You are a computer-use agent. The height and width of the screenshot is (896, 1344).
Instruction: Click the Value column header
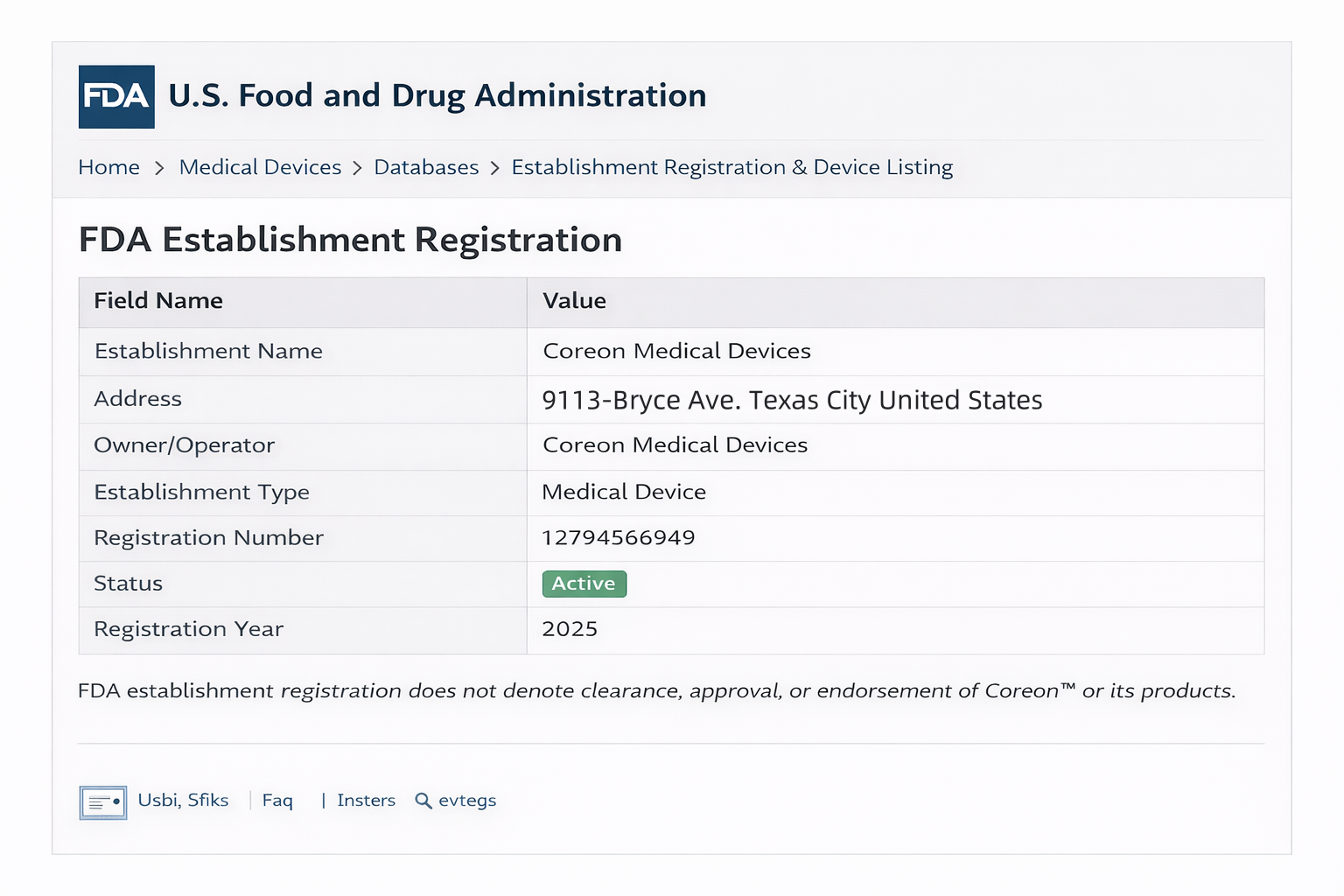click(574, 301)
